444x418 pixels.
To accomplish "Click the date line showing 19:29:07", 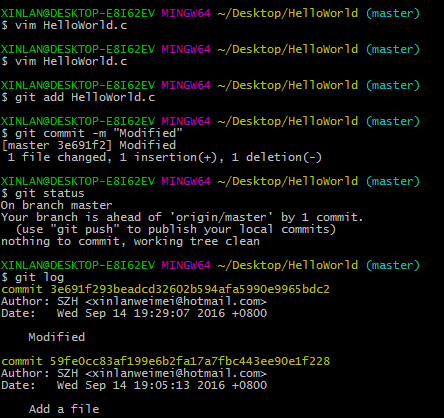I will [x=134, y=313].
